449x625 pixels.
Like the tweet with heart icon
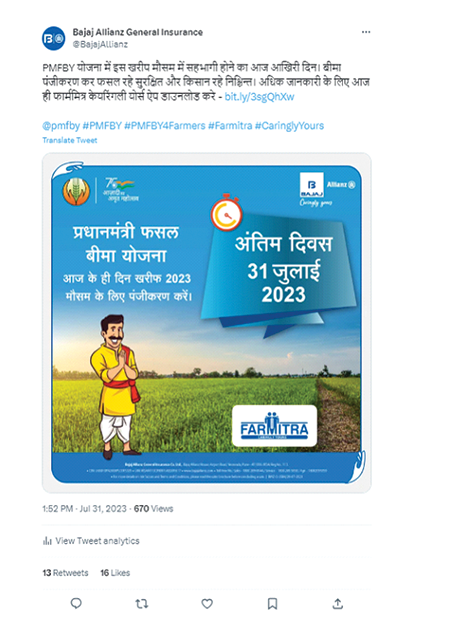(x=207, y=603)
